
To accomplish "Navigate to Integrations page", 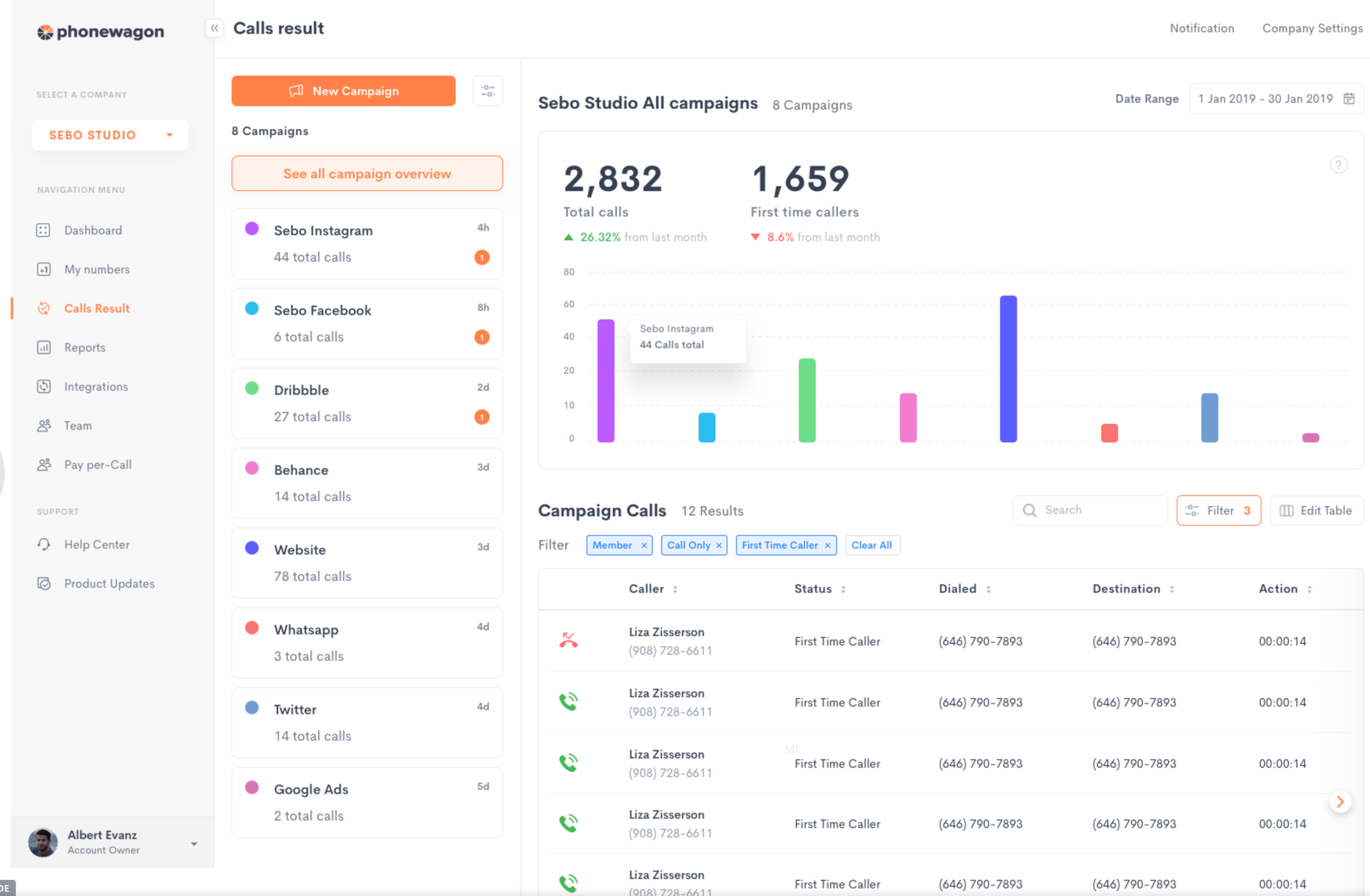I will (96, 386).
